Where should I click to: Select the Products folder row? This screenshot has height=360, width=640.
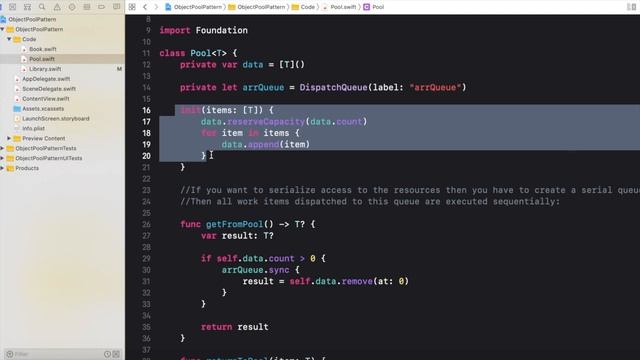(x=62, y=168)
